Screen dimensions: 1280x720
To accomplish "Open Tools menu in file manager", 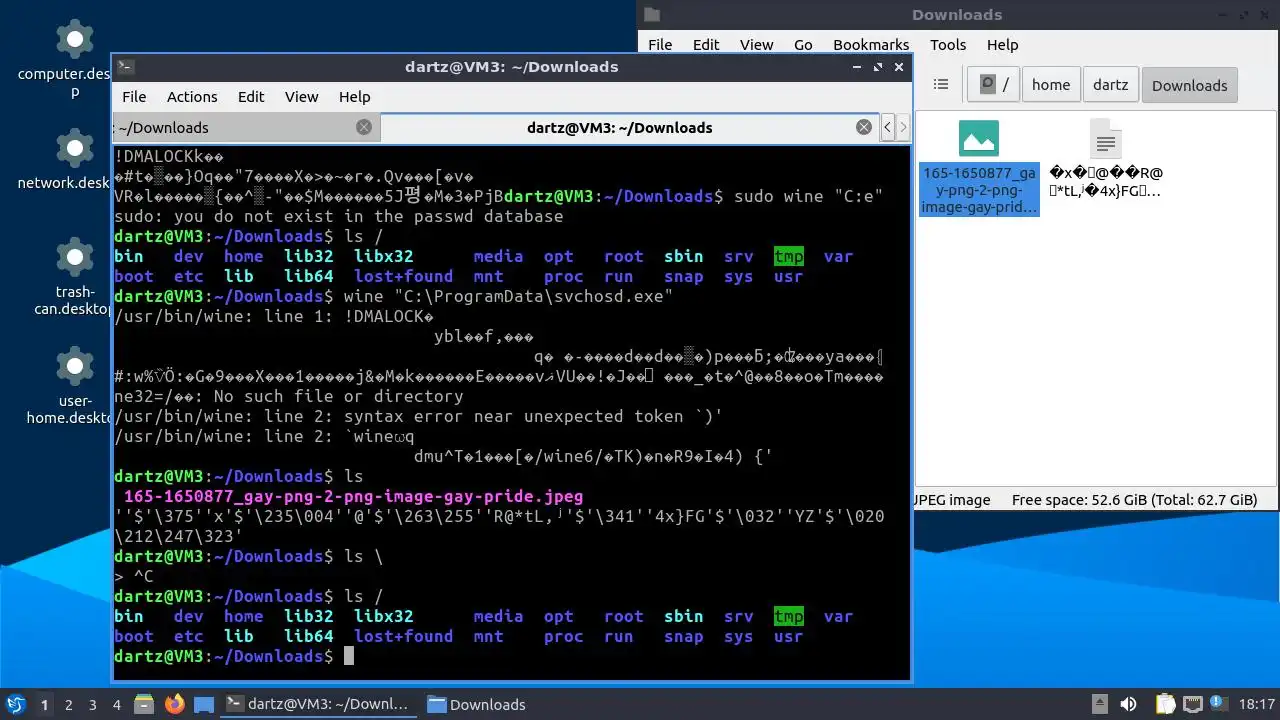I will tap(948, 45).
